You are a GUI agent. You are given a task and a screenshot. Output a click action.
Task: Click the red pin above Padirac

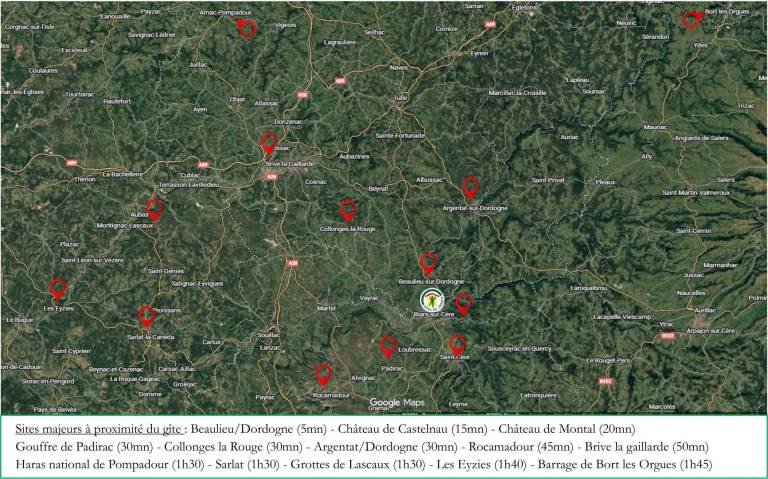click(388, 347)
